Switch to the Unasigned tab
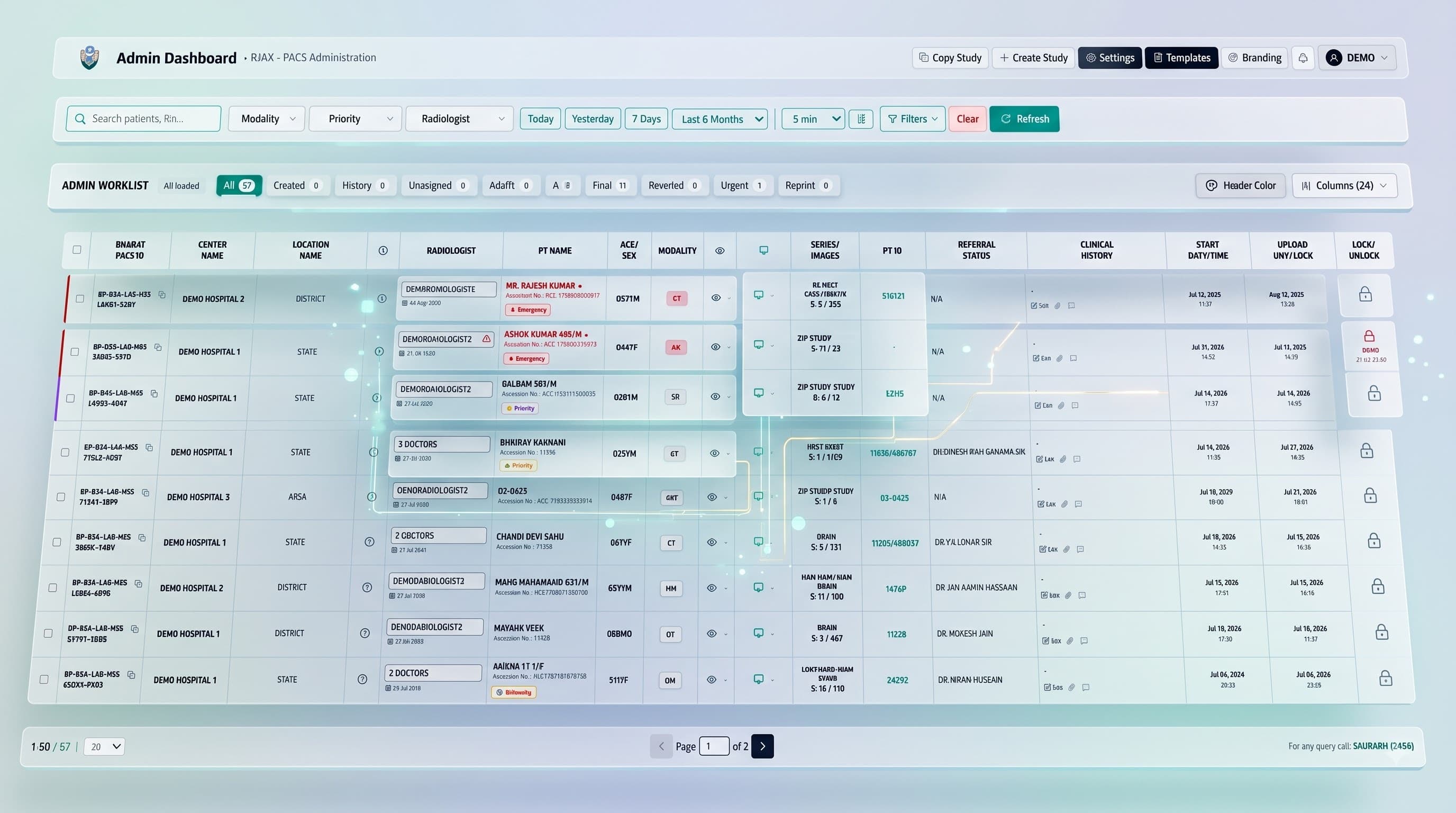Viewport: 1456px width, 813px height. [x=439, y=185]
